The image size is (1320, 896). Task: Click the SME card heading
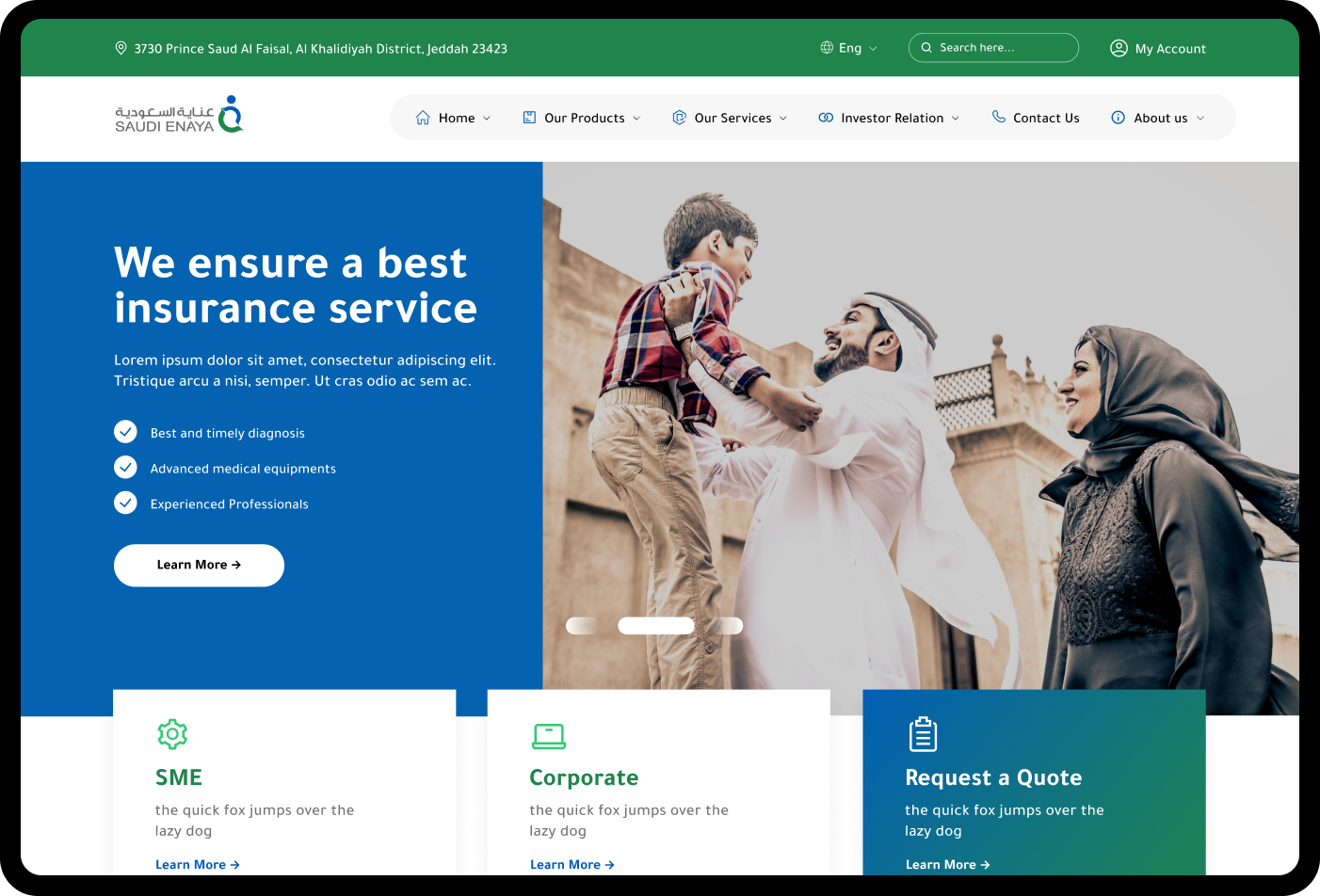click(179, 777)
